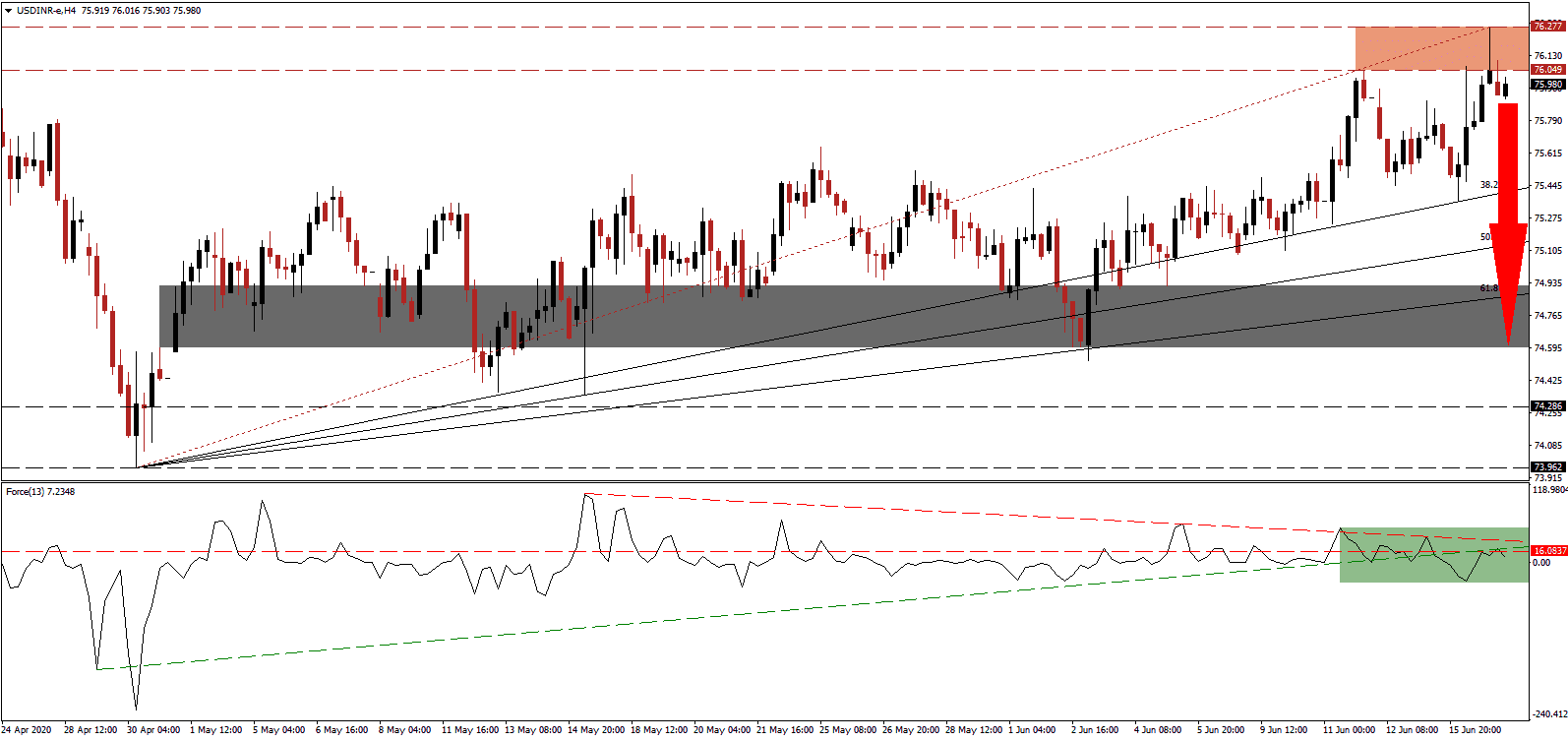Click the 76.049 price level label
Image resolution: width=1568 pixels, height=741 pixels.
[1548, 70]
